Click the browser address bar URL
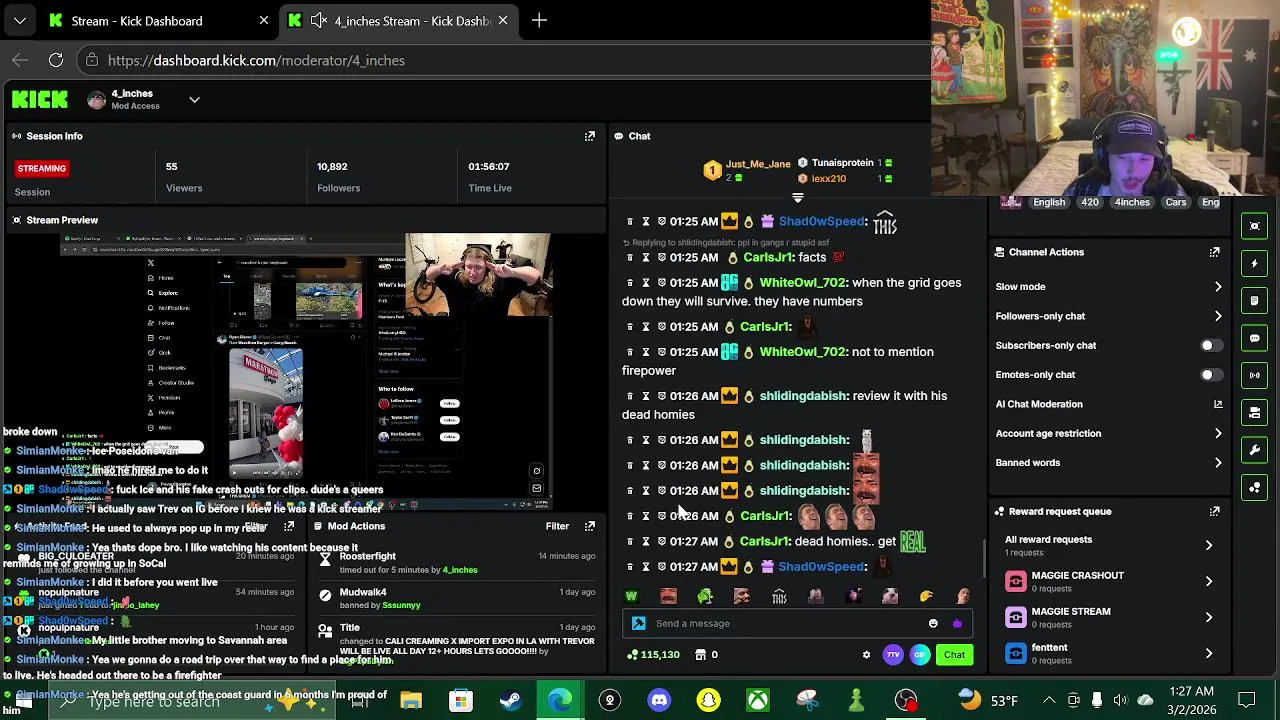The image size is (1280, 720). (256, 60)
